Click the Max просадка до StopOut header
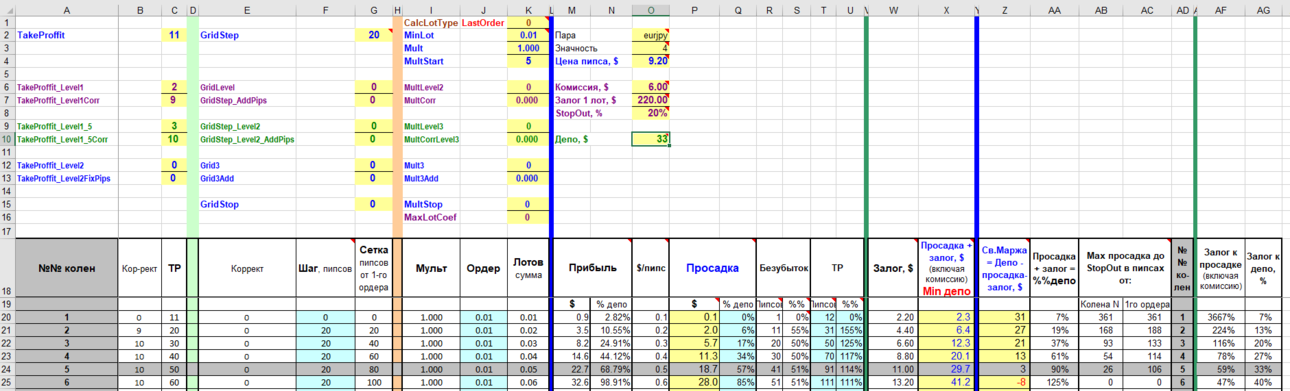This screenshot has width=1290, height=391. coord(1124,269)
